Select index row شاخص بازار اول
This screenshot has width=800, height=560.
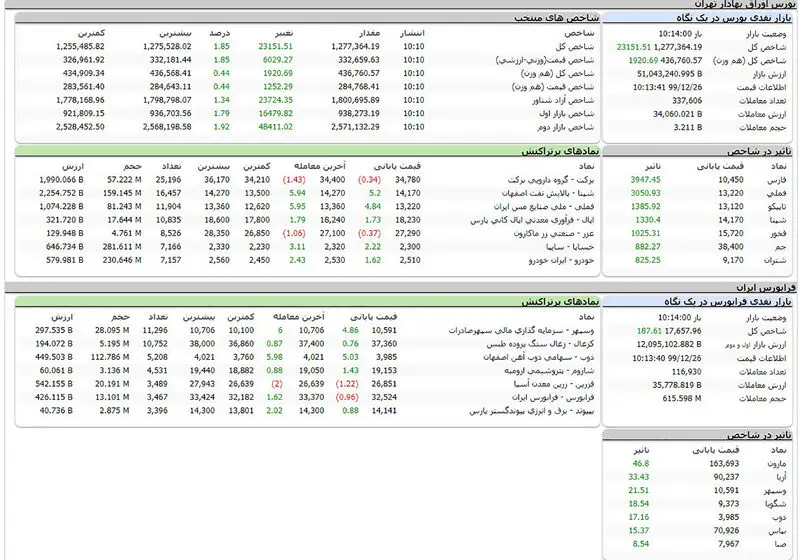pyautogui.click(x=307, y=113)
